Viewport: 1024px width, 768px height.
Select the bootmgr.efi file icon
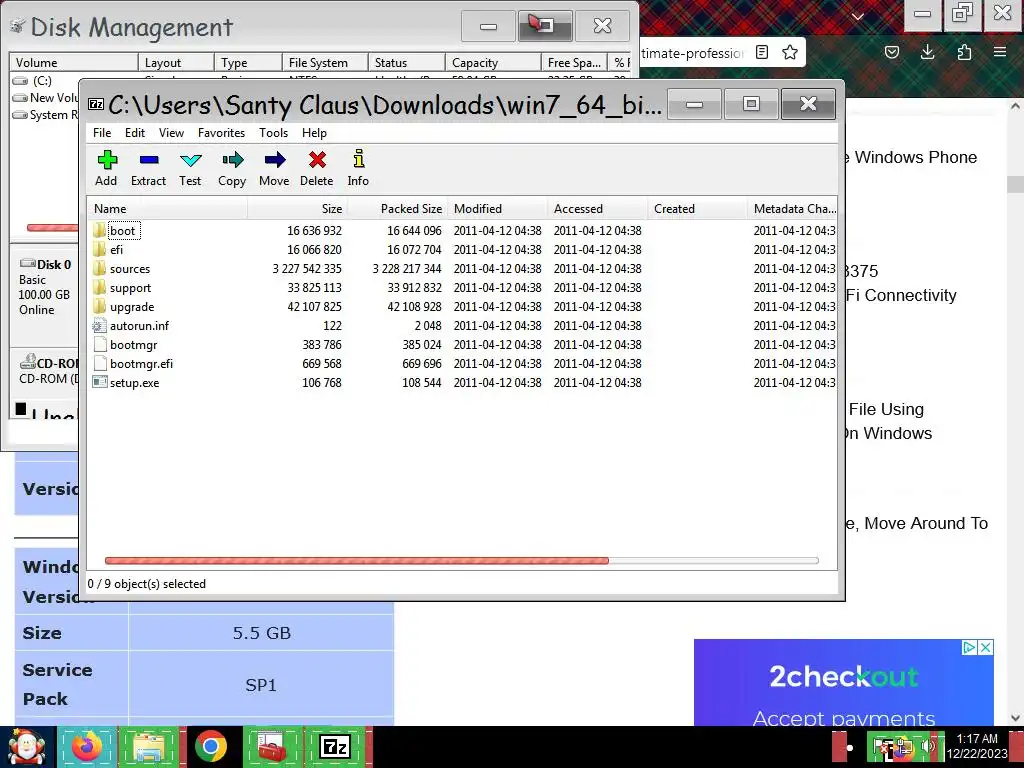tap(99, 363)
